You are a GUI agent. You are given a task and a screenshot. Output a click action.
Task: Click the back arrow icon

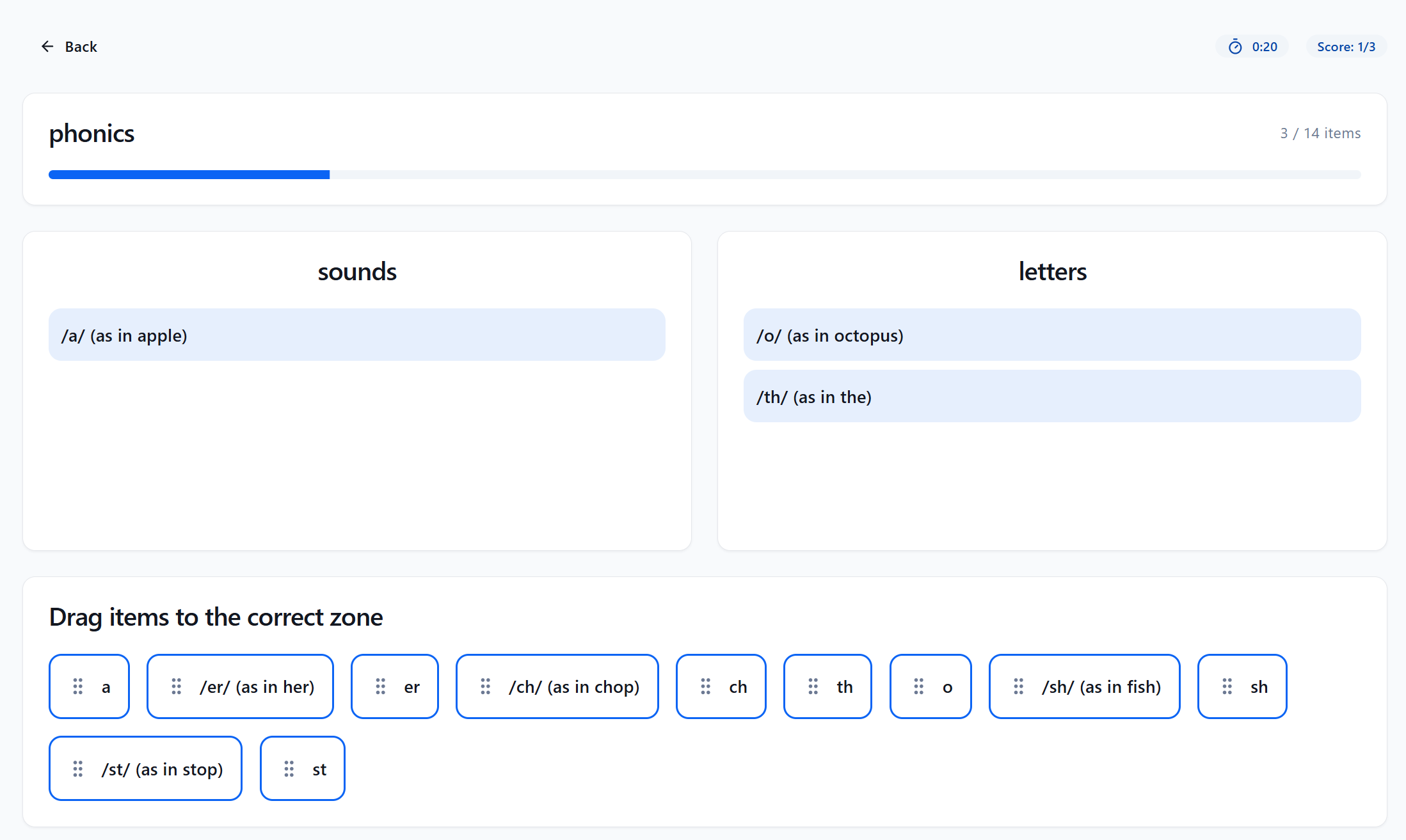point(47,47)
